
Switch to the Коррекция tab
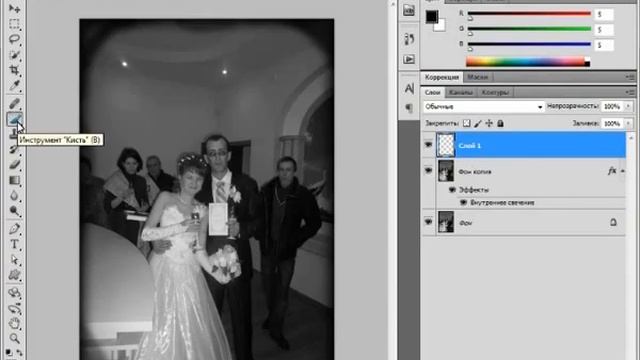coord(442,77)
